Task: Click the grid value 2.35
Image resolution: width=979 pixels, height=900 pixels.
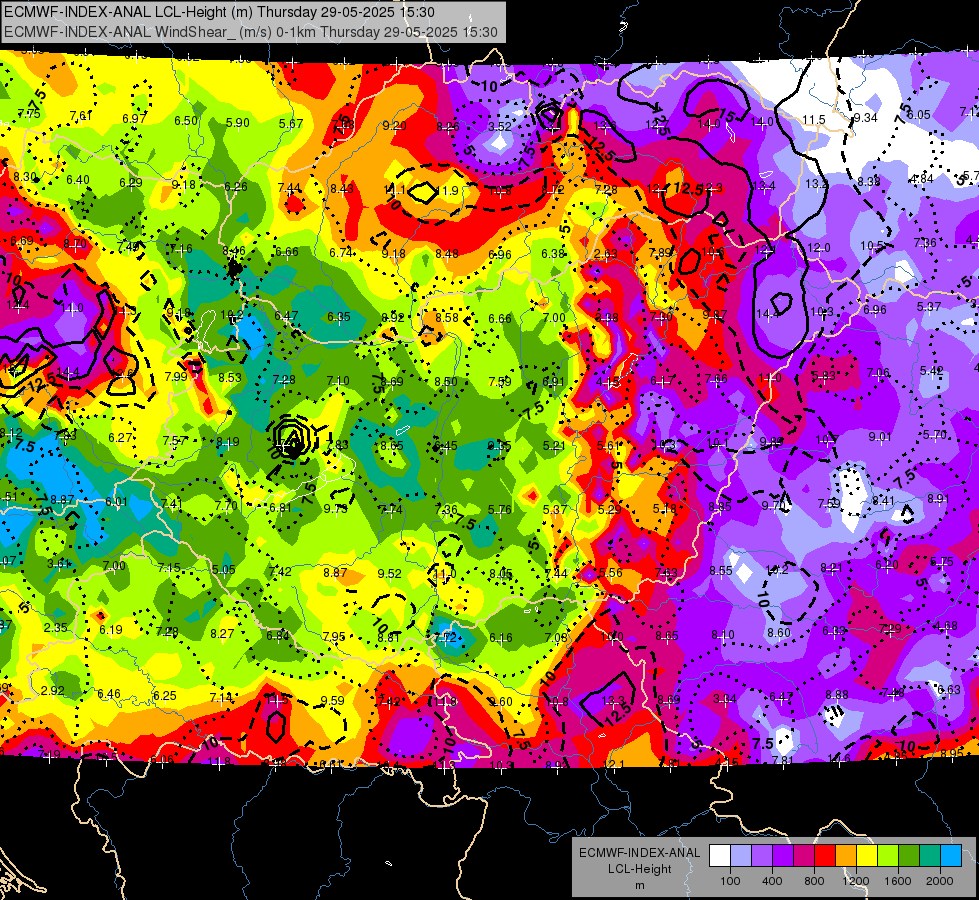Action: 56,627
